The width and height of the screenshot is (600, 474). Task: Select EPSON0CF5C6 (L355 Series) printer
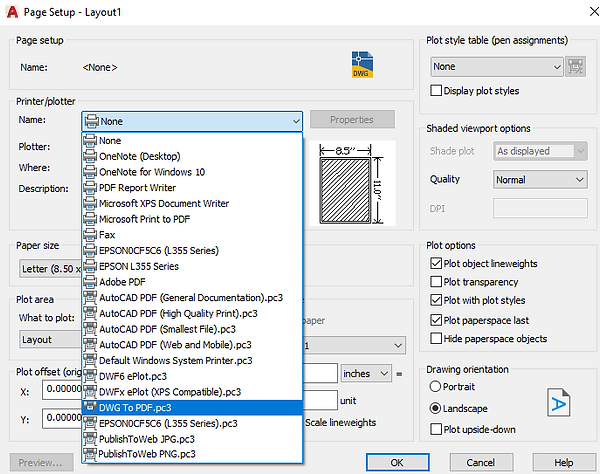(192, 250)
